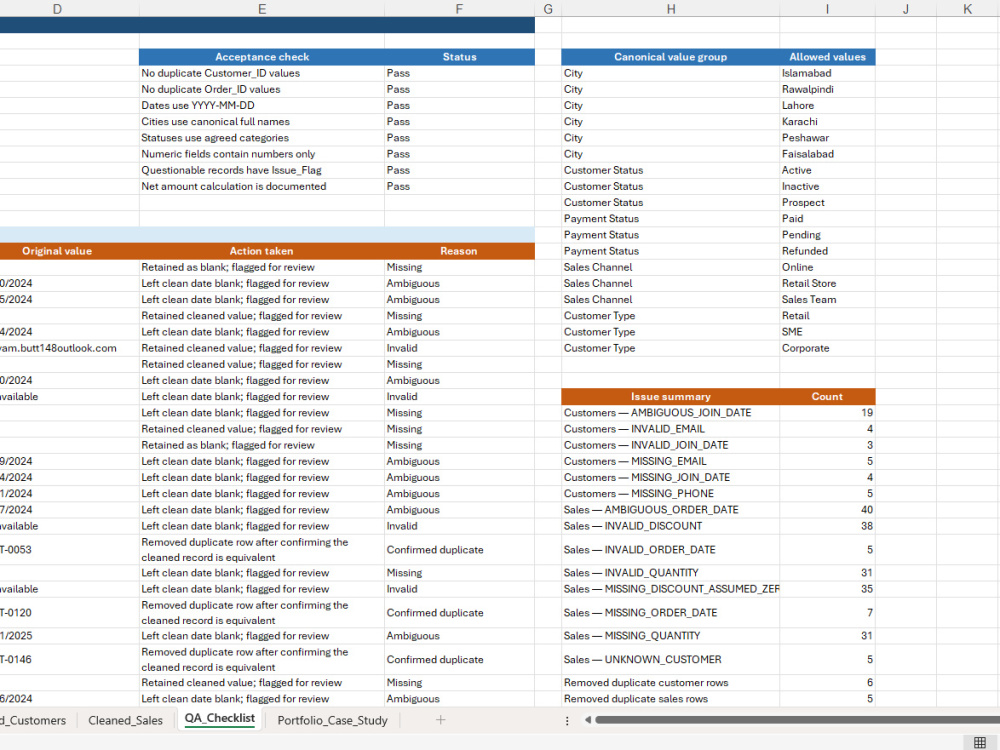
Task: Select the 'Prospect' allowed value cell
Action: [827, 202]
